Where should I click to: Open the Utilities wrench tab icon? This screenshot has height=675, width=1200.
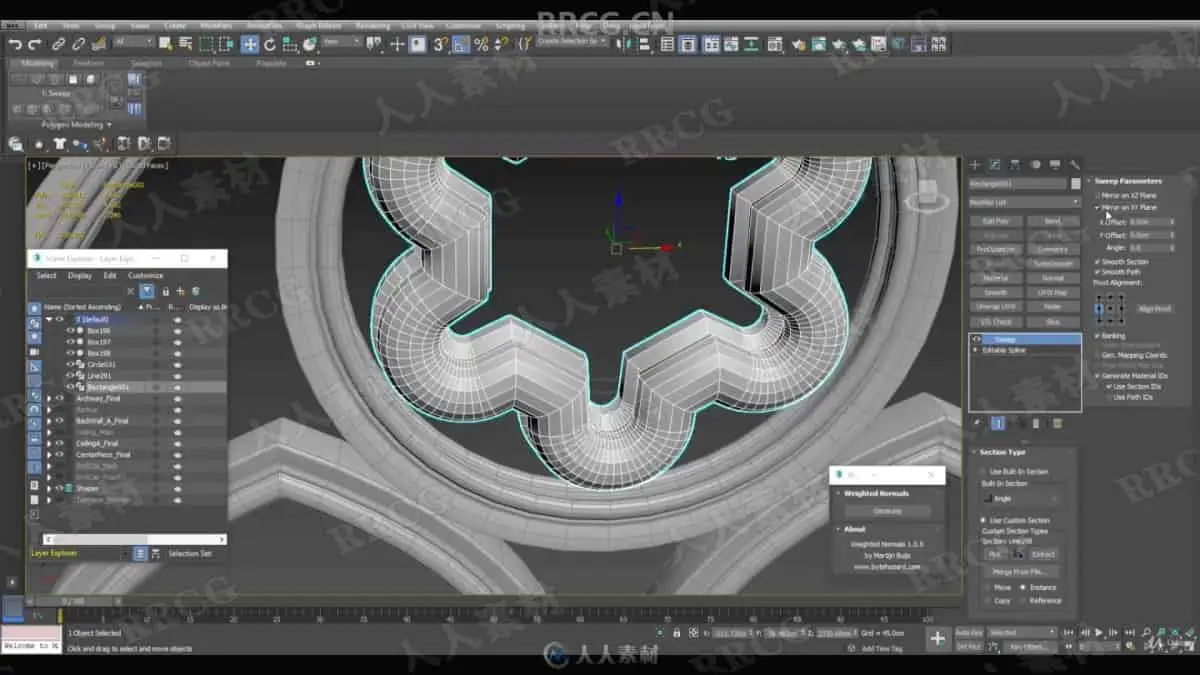pos(1075,165)
